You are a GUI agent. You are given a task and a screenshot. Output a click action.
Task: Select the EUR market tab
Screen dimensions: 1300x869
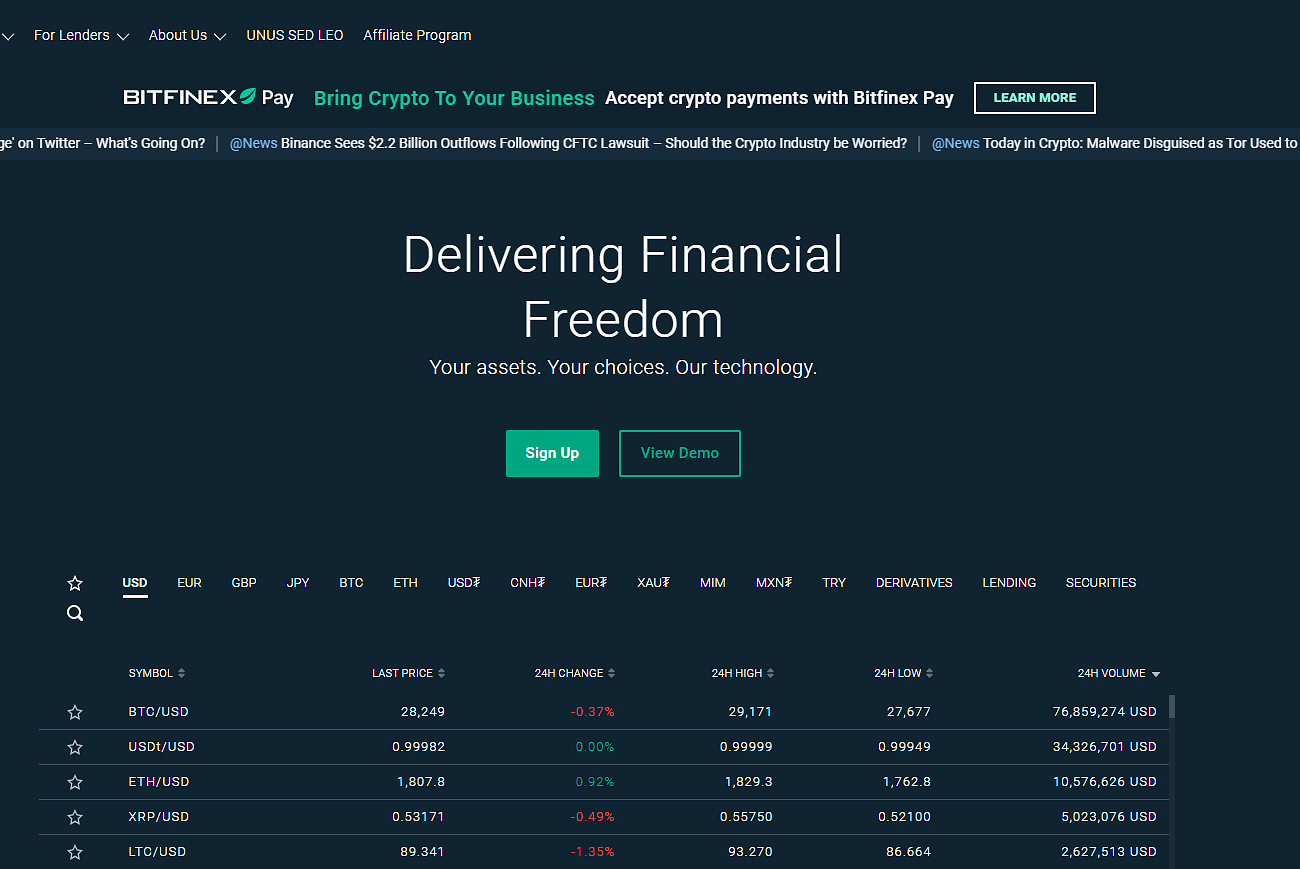point(189,583)
